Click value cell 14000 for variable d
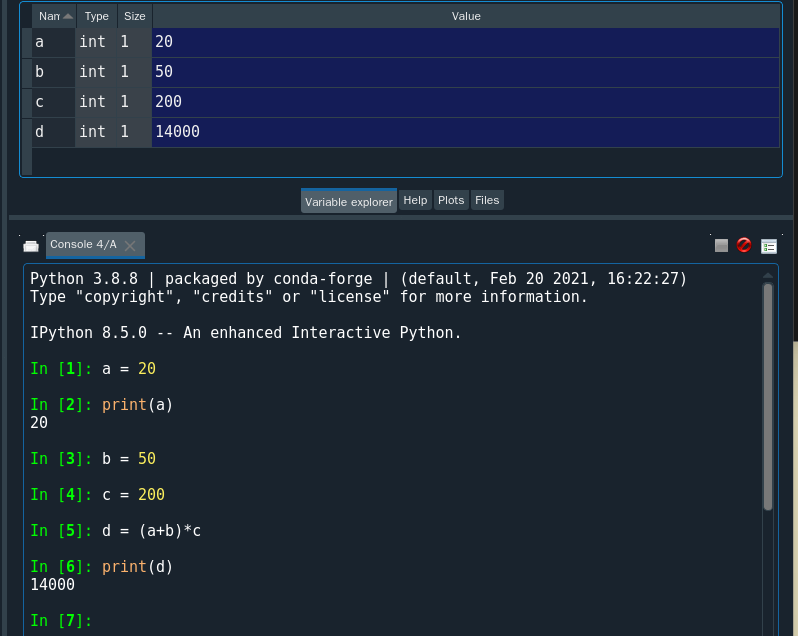The width and height of the screenshot is (798, 636). [x=466, y=132]
